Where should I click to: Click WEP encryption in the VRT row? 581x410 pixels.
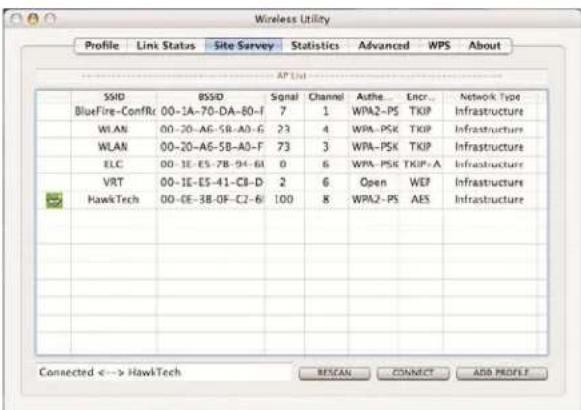click(x=420, y=182)
